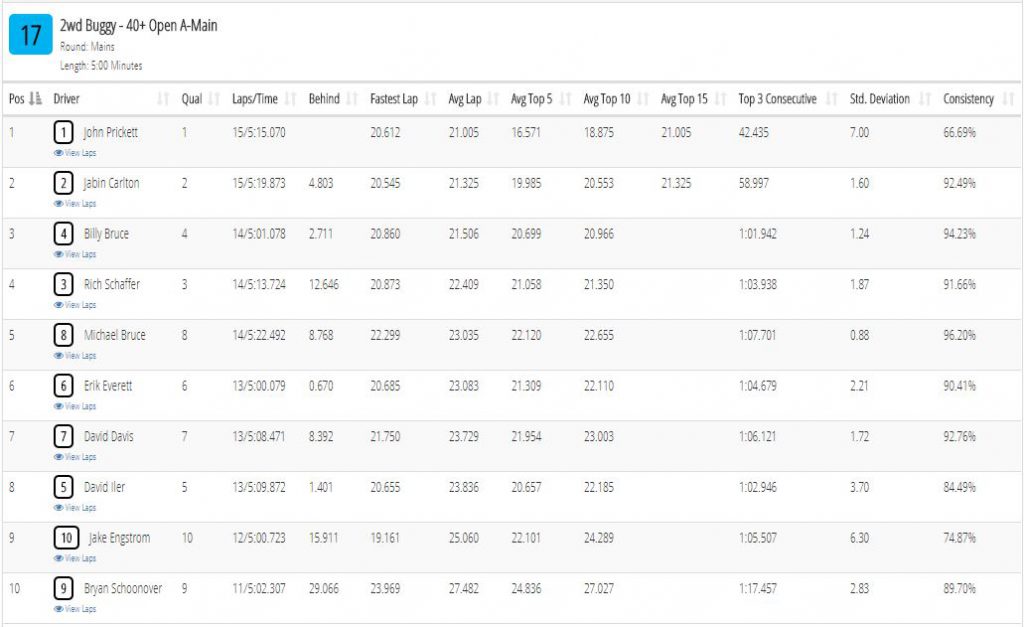Open View Laps under David Iler
This screenshot has height=627, width=1024.
pos(75,507)
